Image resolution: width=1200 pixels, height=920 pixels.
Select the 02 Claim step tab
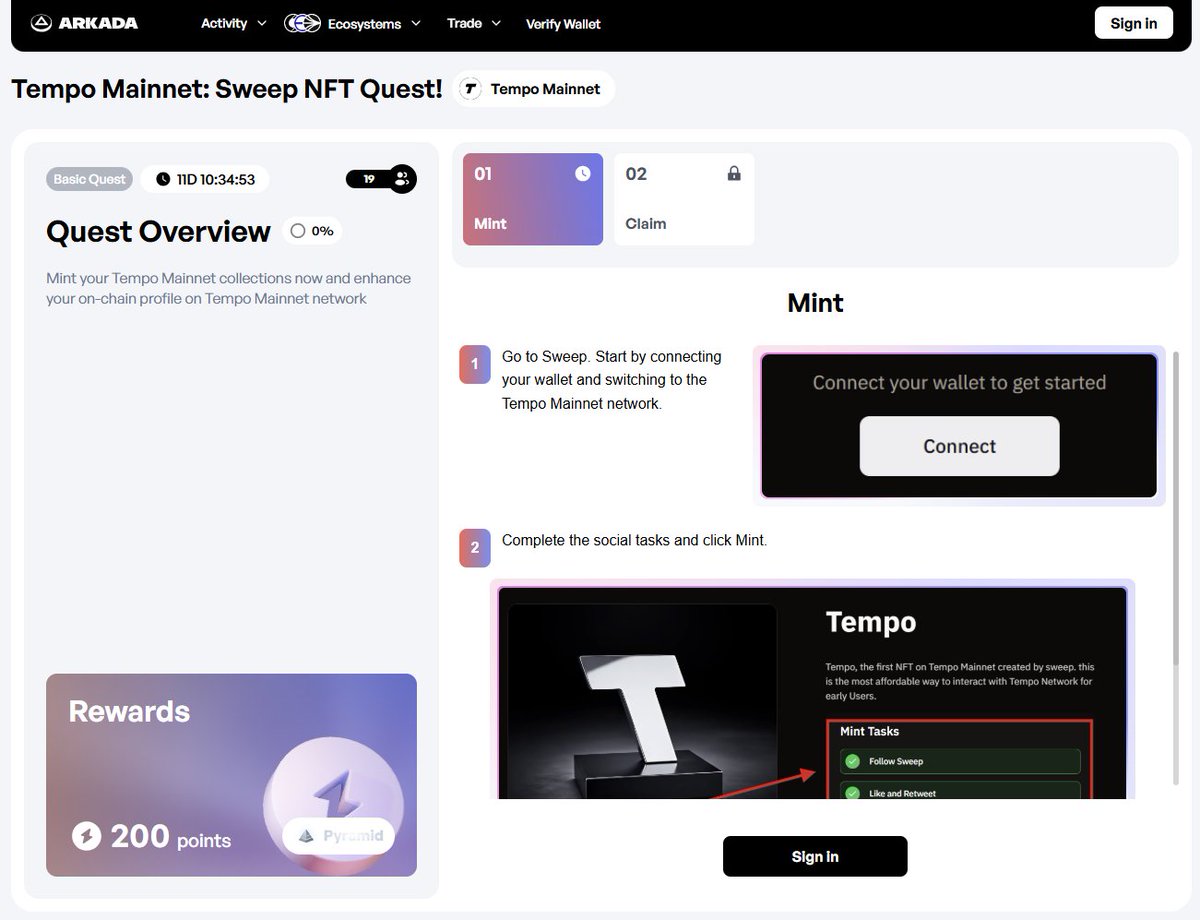pos(684,199)
